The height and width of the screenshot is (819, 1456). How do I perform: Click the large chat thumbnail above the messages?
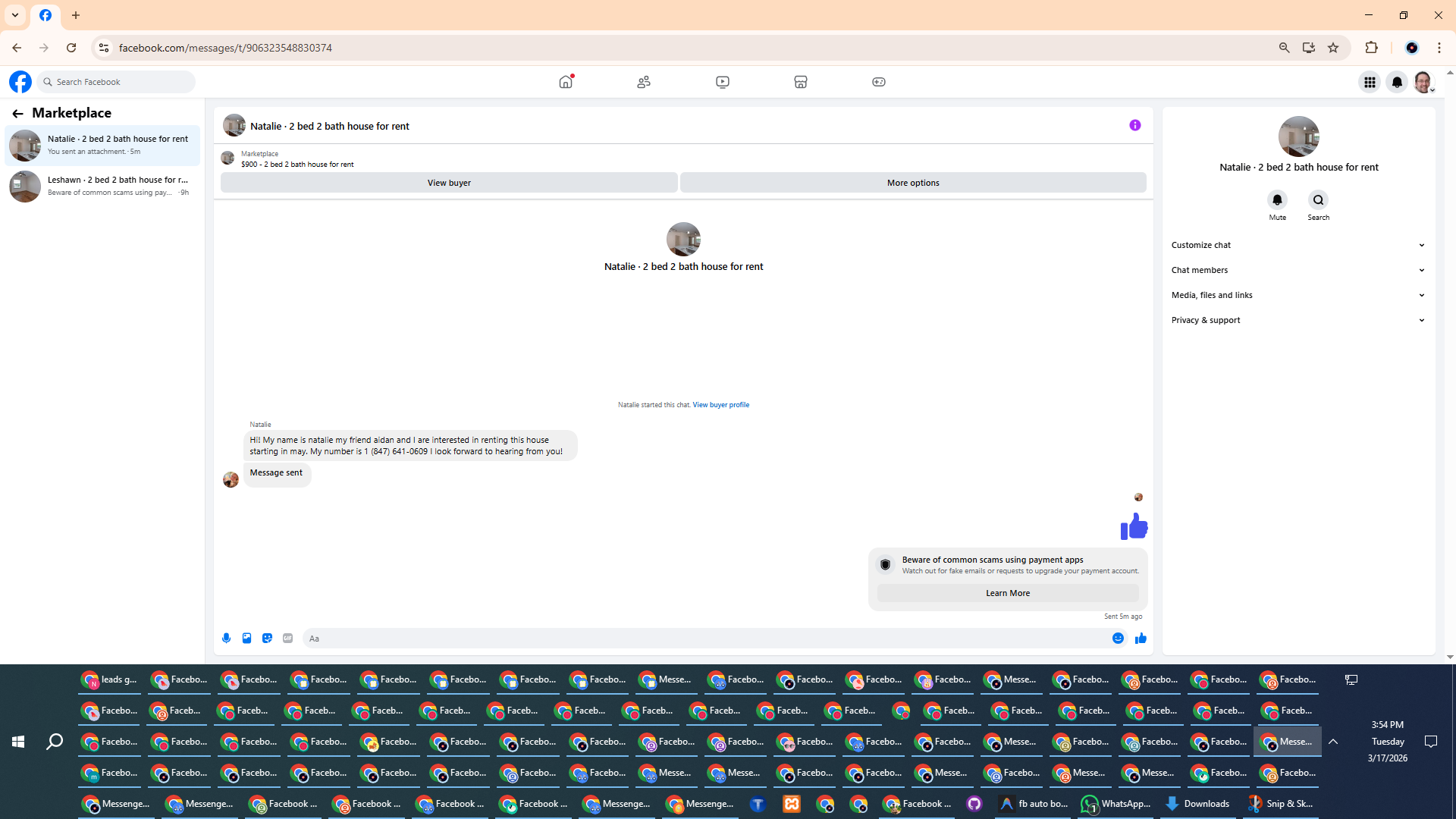pyautogui.click(x=683, y=240)
